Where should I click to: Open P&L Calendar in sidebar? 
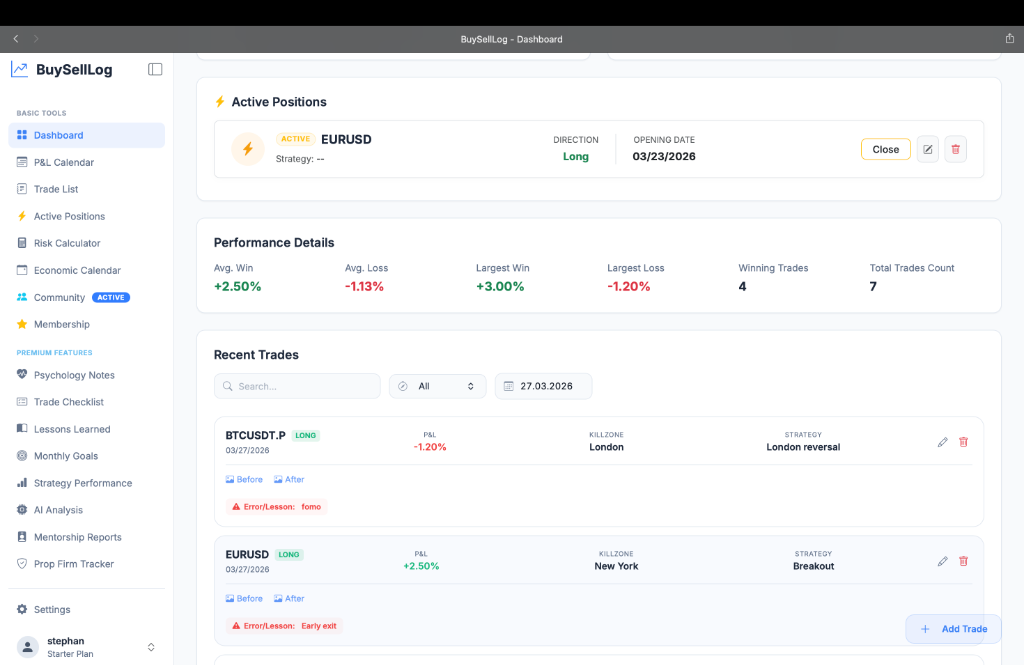[x=64, y=162]
